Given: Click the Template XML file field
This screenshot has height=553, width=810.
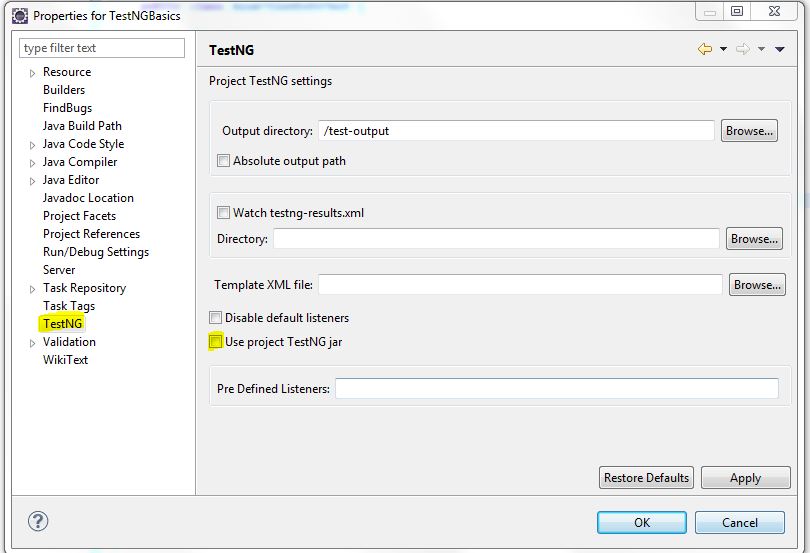Looking at the screenshot, I should click(x=520, y=285).
